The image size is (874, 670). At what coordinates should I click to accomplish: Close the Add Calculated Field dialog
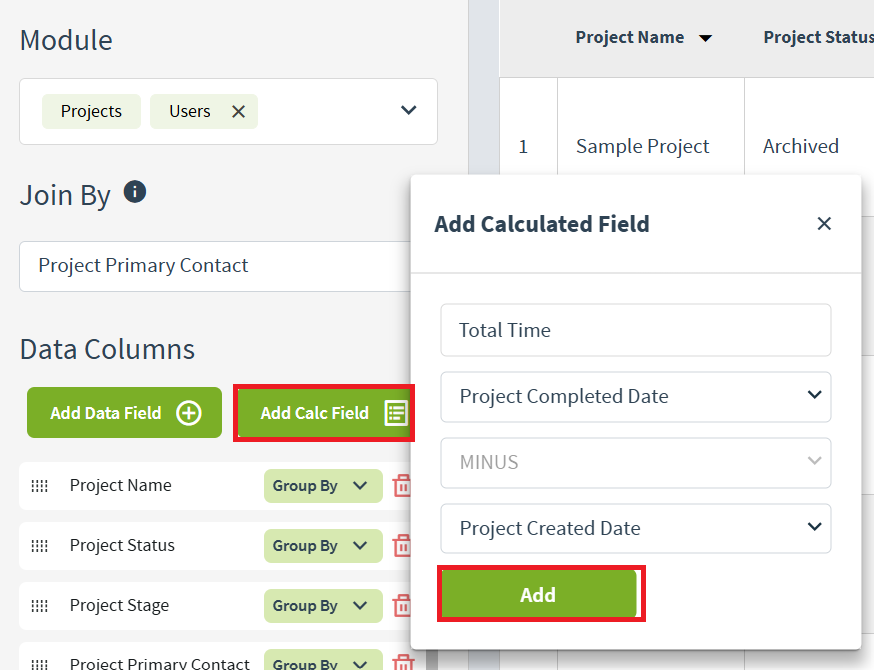pyautogui.click(x=824, y=224)
